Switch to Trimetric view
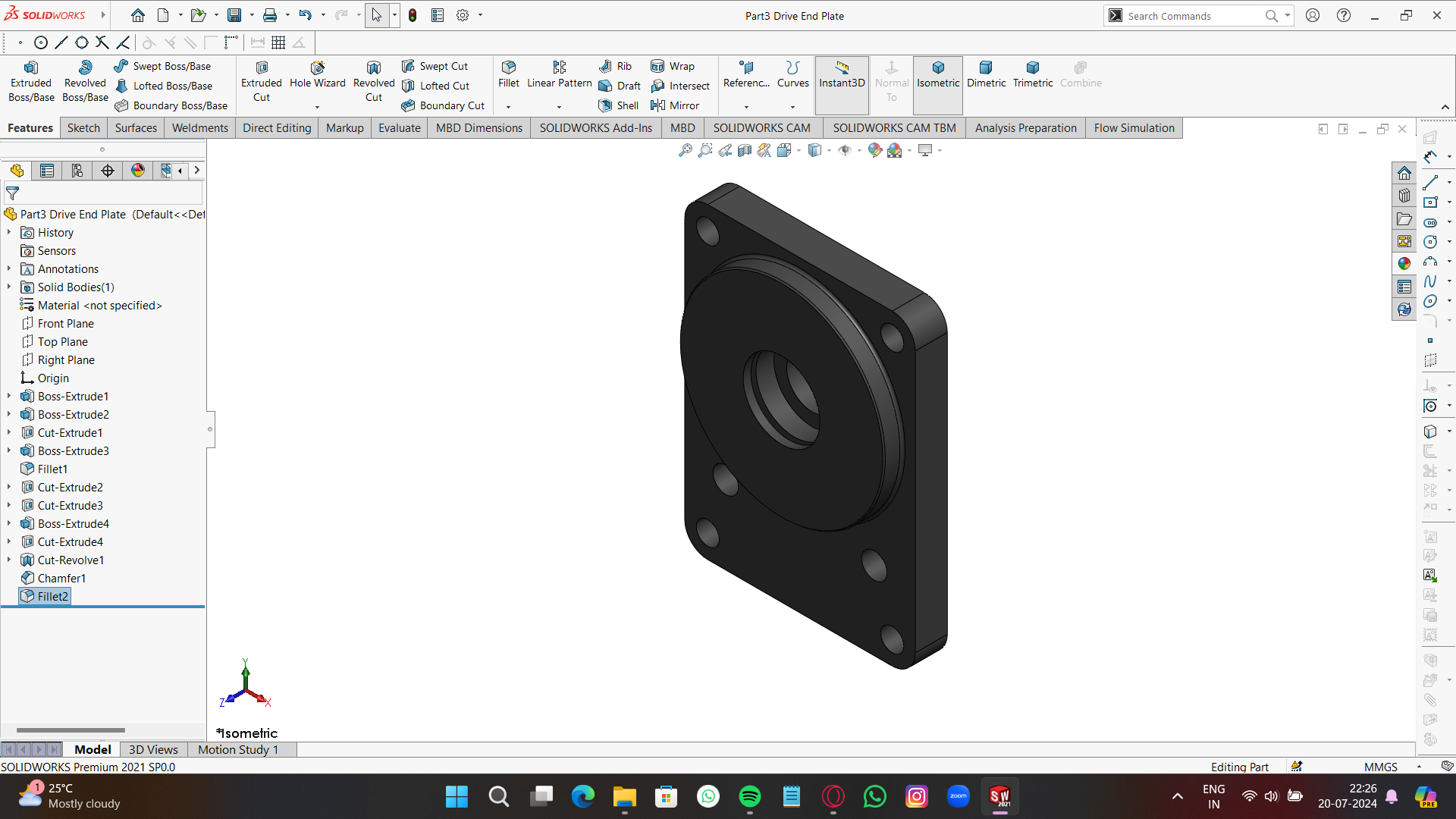 (1033, 74)
